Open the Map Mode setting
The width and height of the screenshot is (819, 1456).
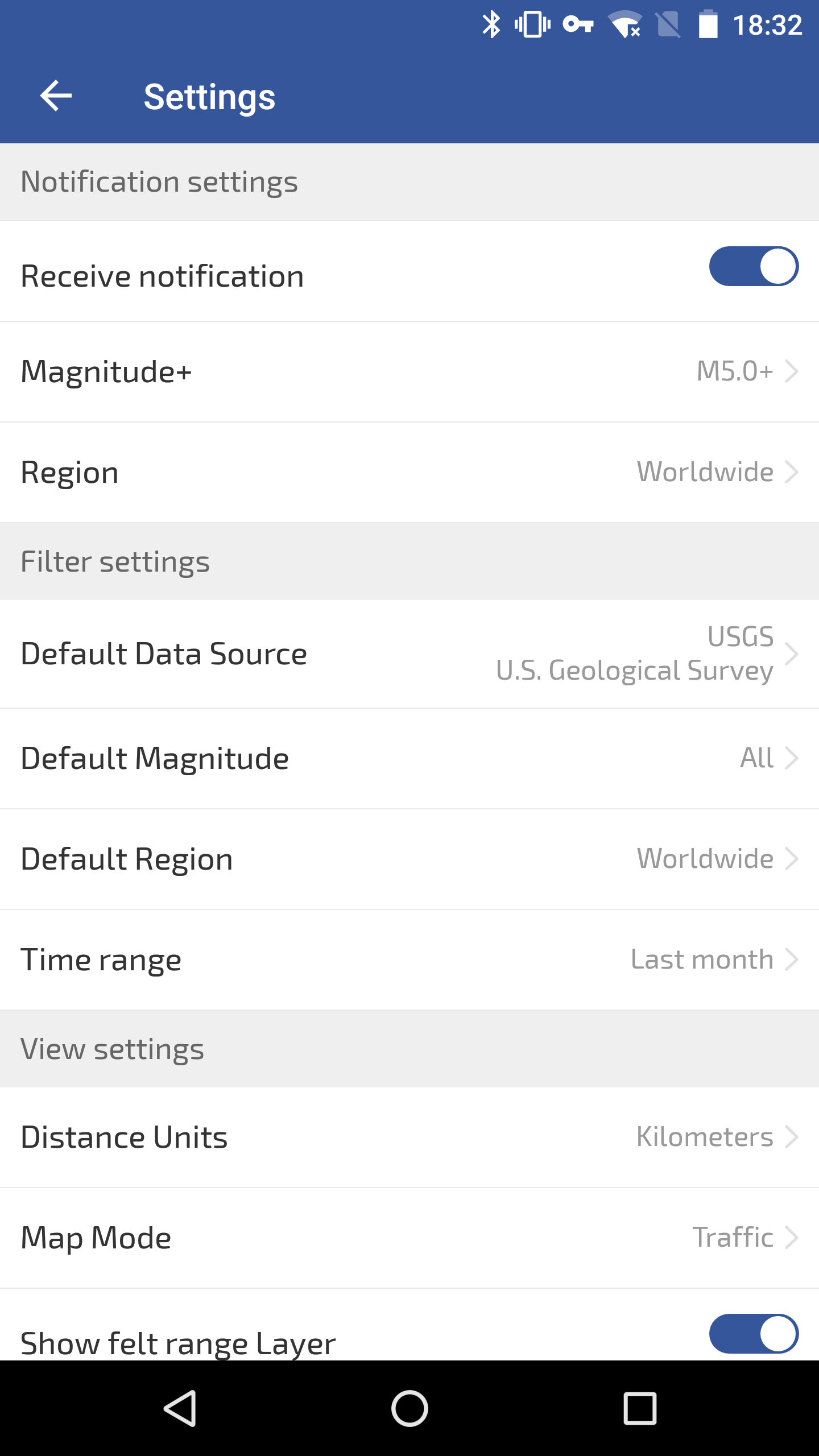click(x=409, y=1238)
